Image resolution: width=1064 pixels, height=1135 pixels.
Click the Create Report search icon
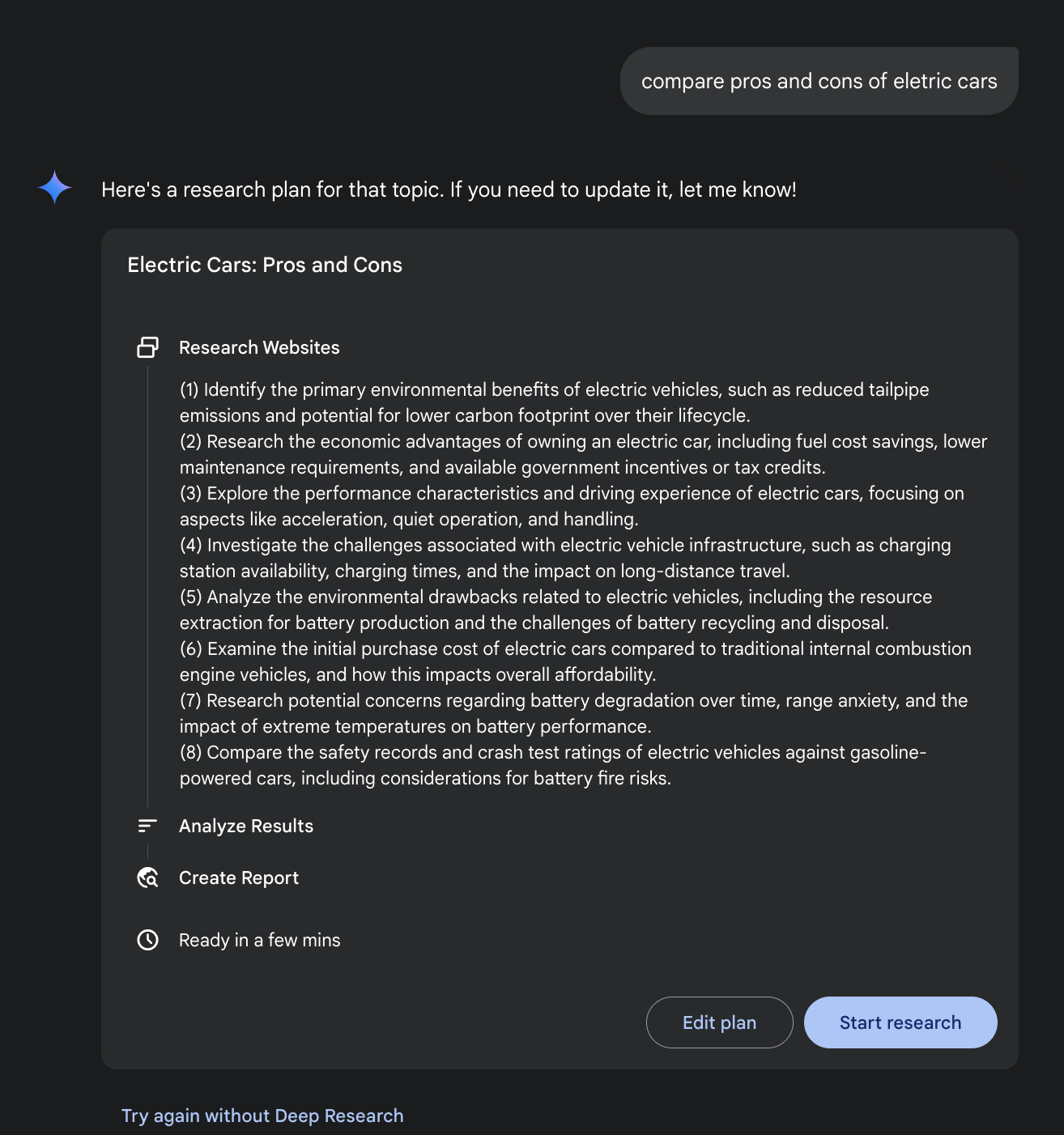point(147,878)
